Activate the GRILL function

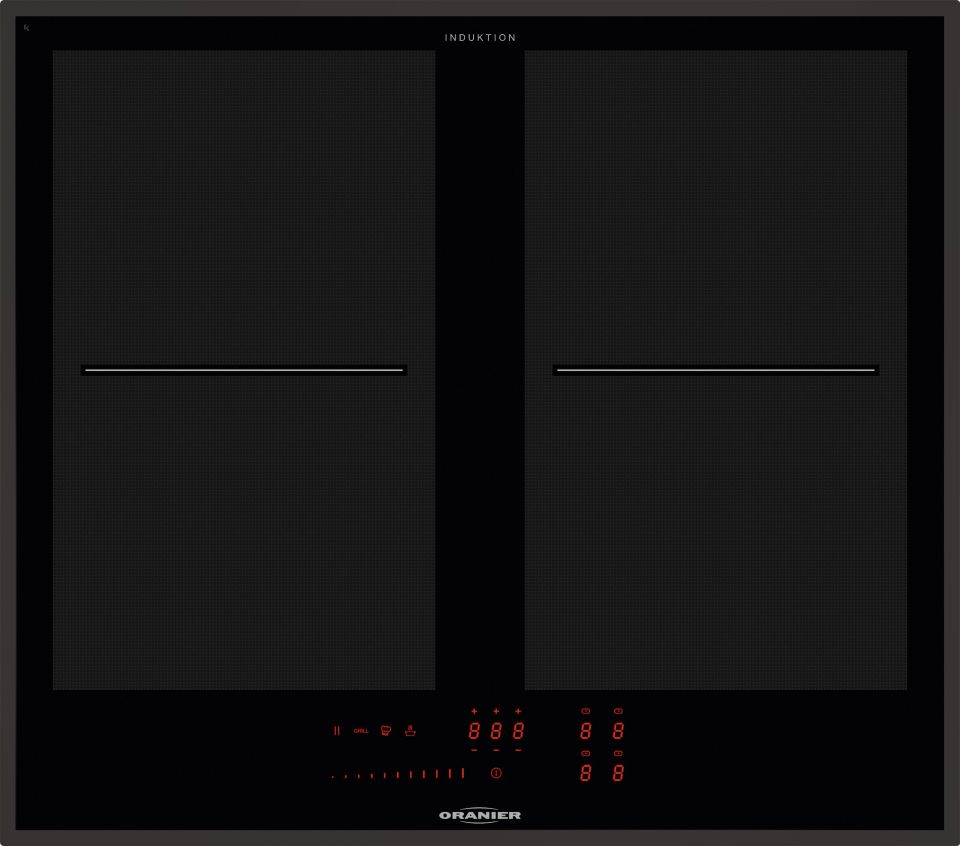[x=361, y=731]
